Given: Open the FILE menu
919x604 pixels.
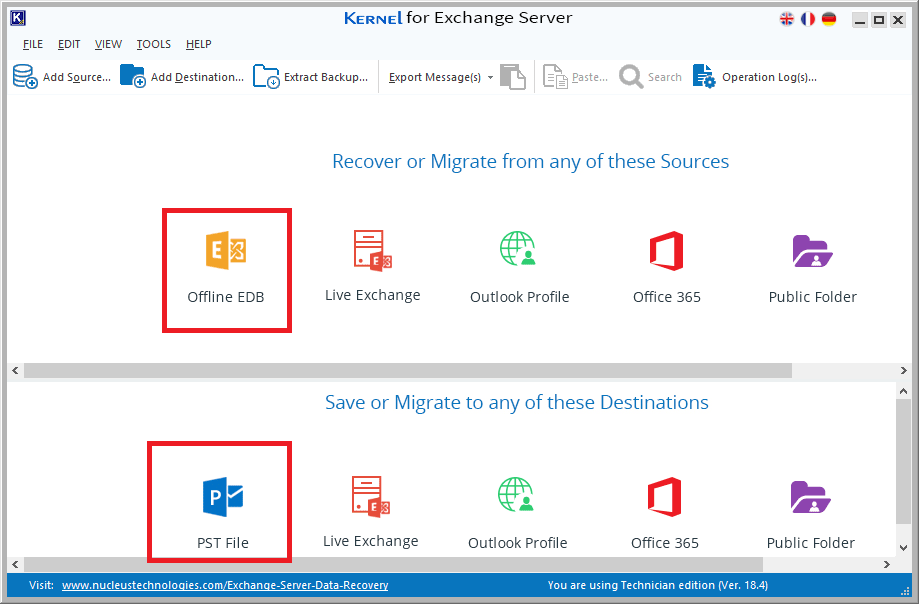Looking at the screenshot, I should (33, 44).
